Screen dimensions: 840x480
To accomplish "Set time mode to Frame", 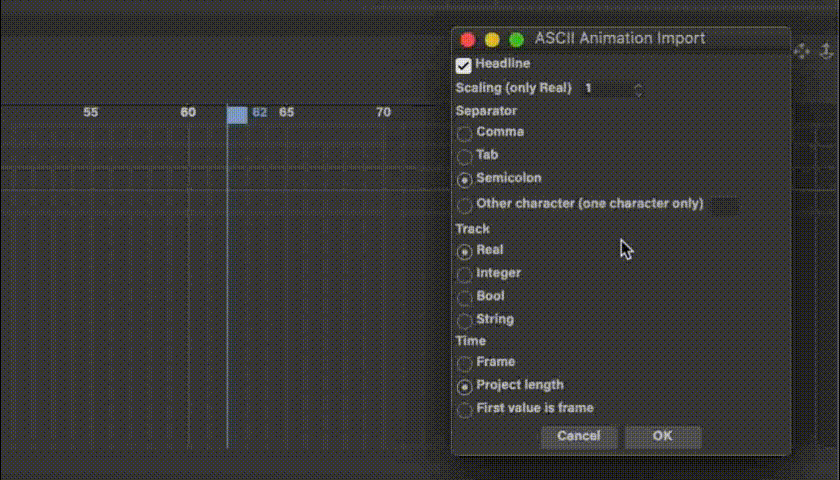I will tap(464, 363).
